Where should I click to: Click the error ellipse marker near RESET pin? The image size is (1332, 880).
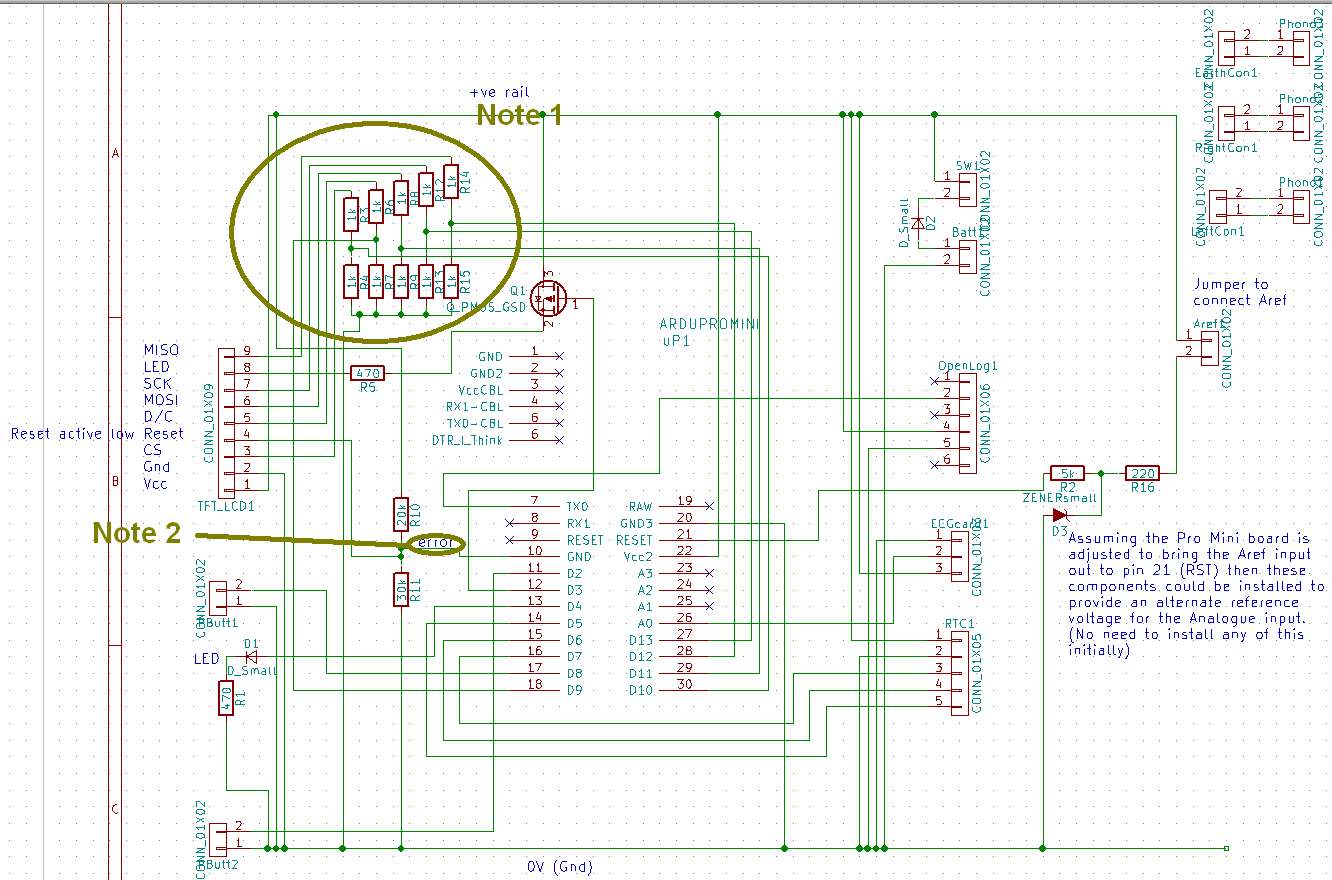coord(437,543)
